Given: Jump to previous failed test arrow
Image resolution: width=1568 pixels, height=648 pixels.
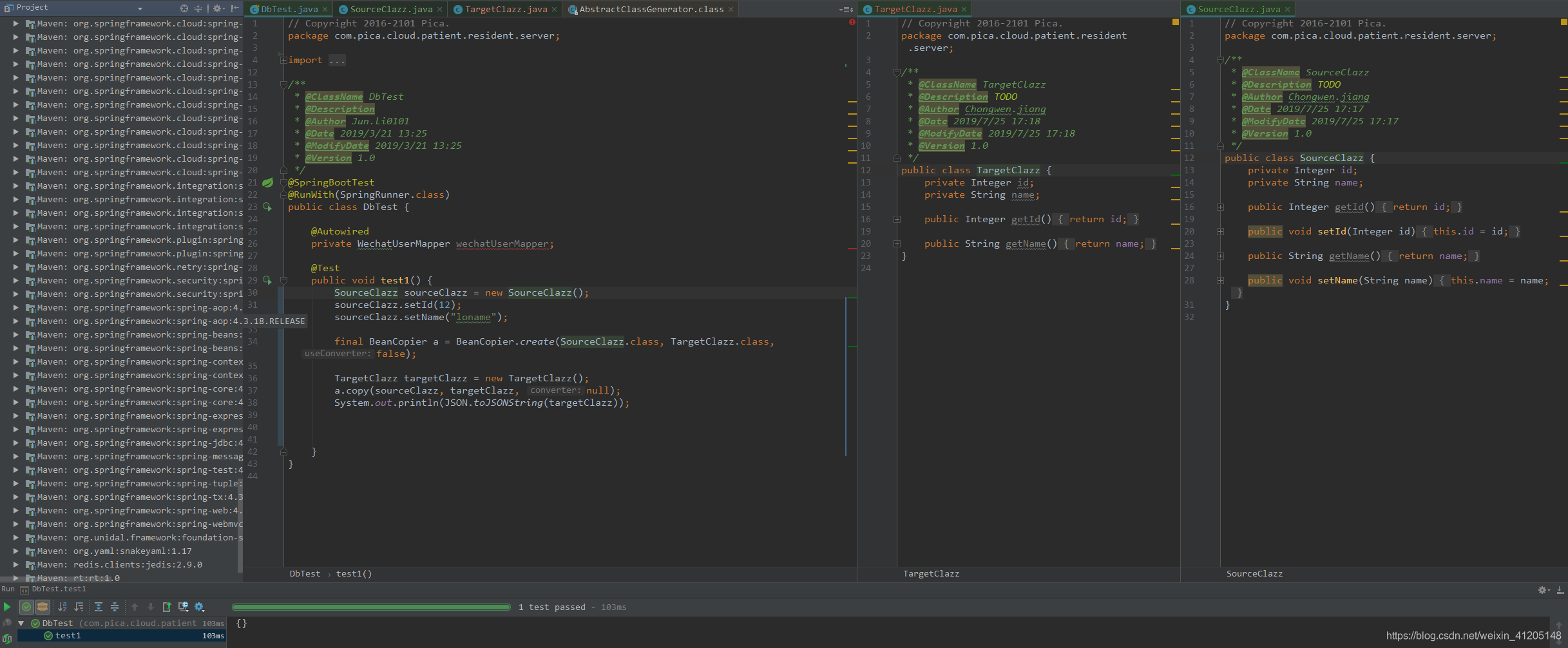Looking at the screenshot, I should [135, 607].
